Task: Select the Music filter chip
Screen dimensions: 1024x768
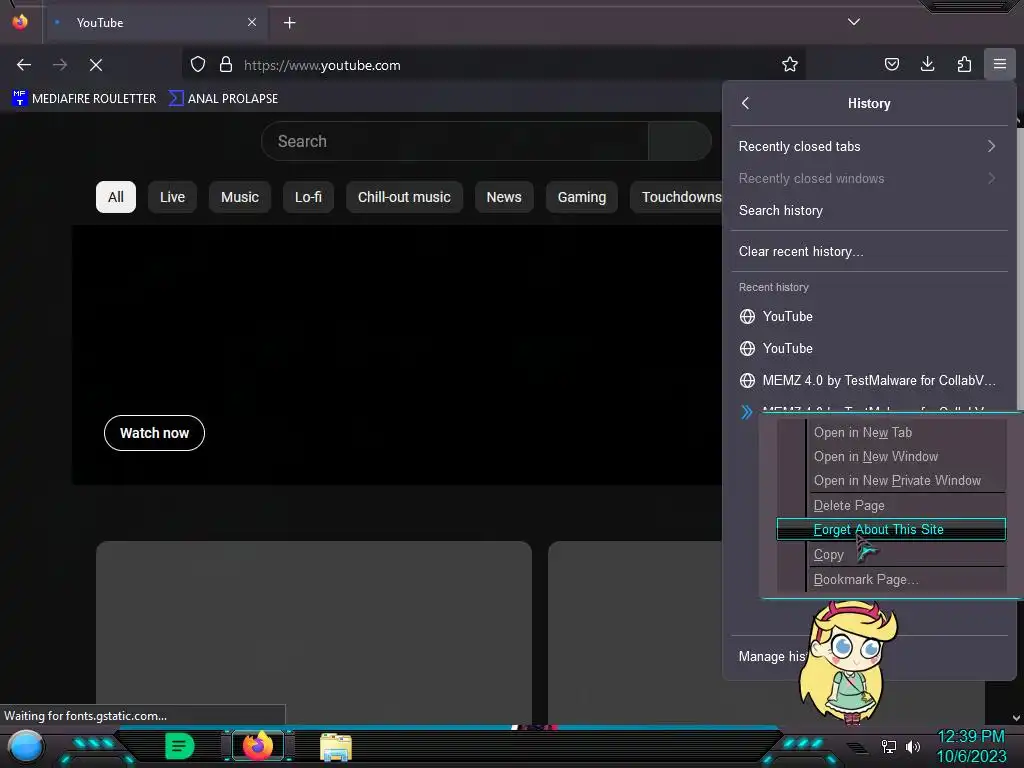Action: [x=240, y=197]
